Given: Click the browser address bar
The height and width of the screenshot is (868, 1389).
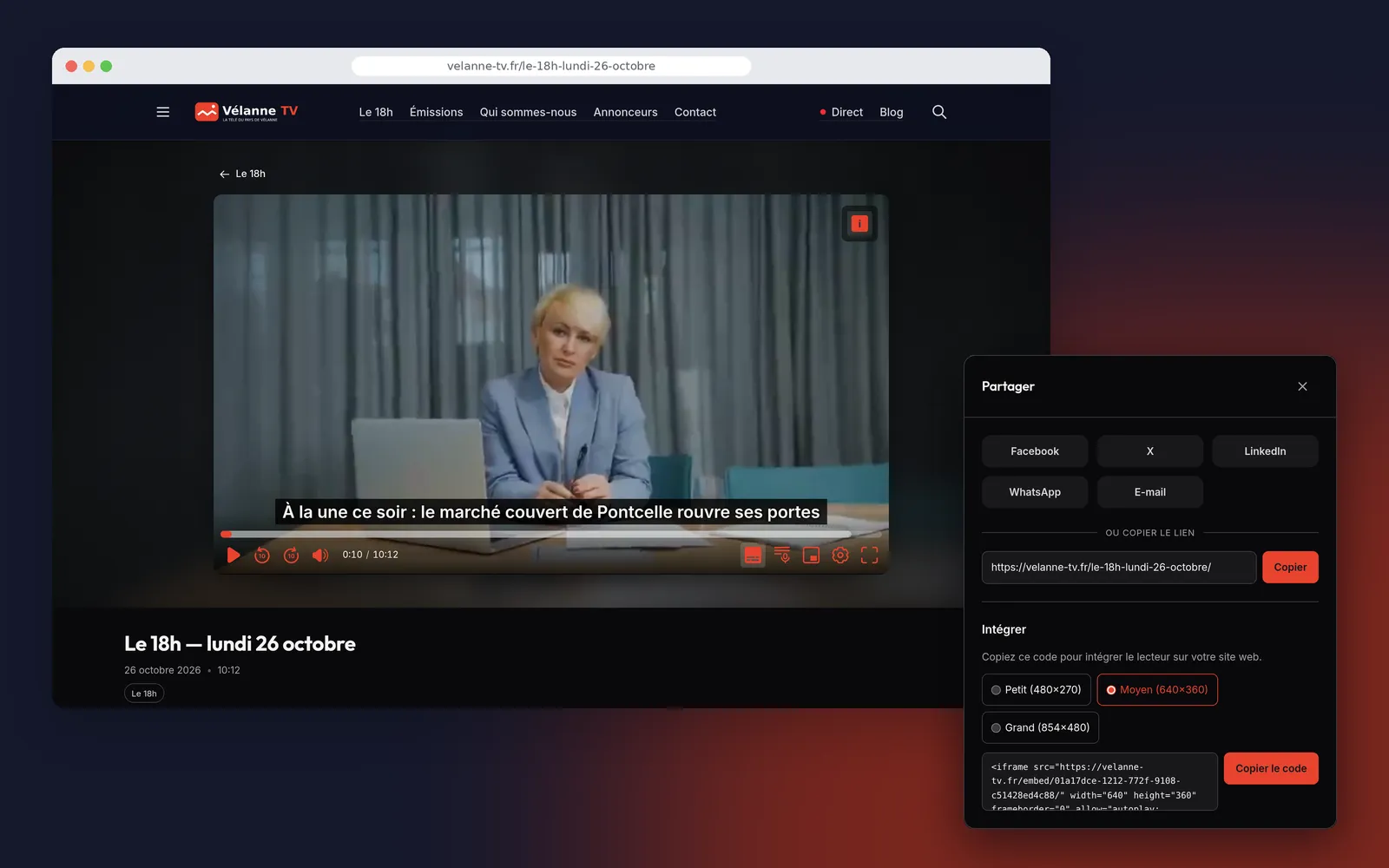Looking at the screenshot, I should coord(551,66).
